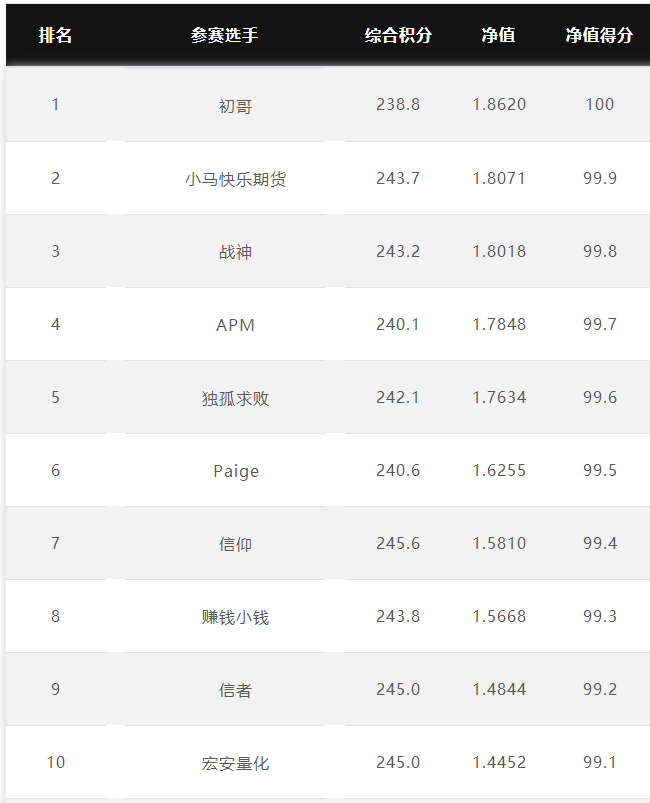Click the 净值 column header
The image size is (650, 803).
[498, 35]
